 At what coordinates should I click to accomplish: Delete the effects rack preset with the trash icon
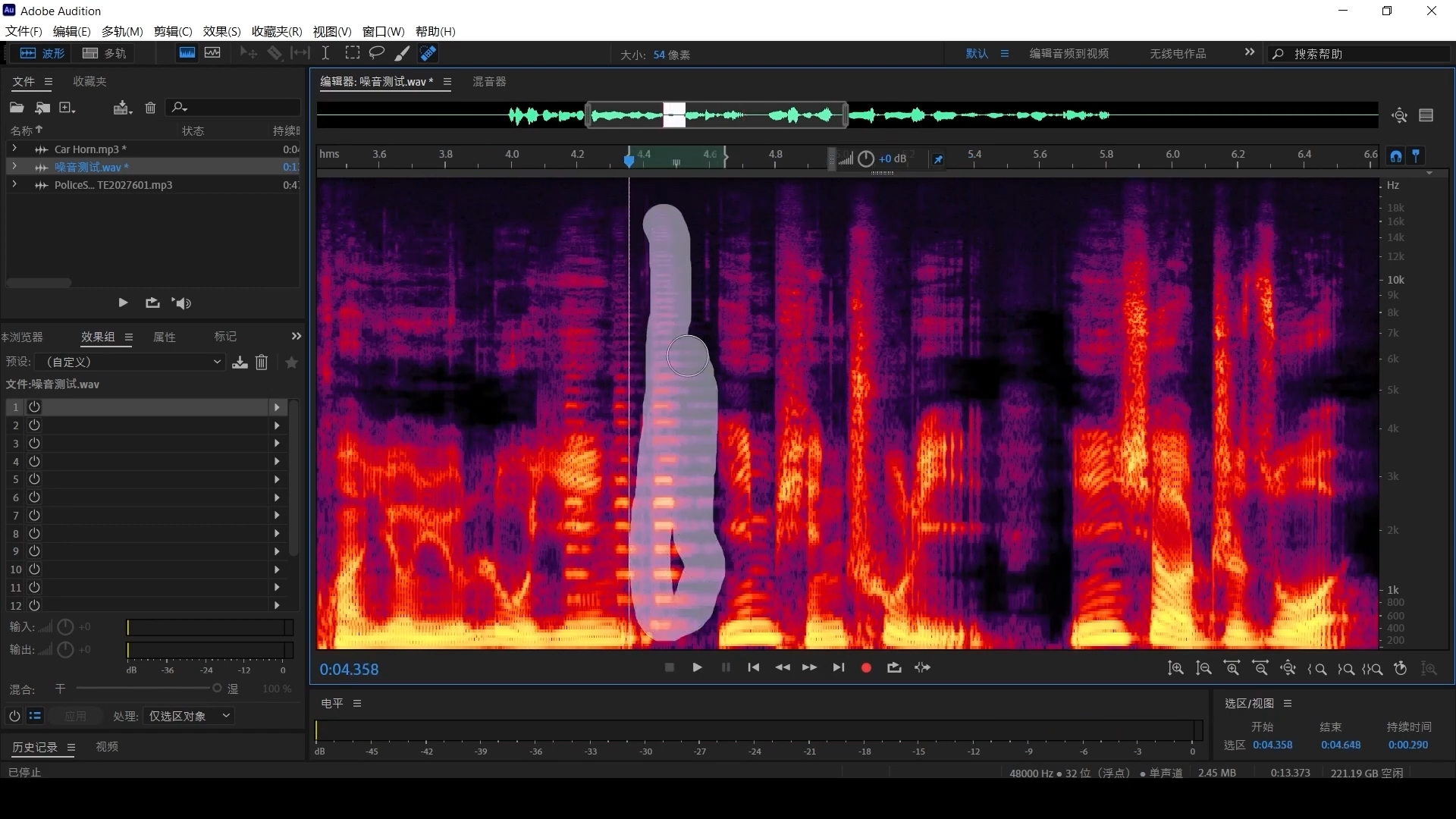(x=262, y=362)
